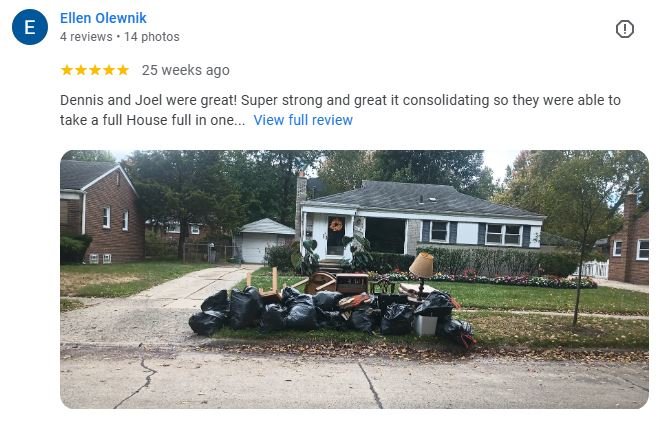Open the attached review photo
This screenshot has width=662, height=439.
354,279
